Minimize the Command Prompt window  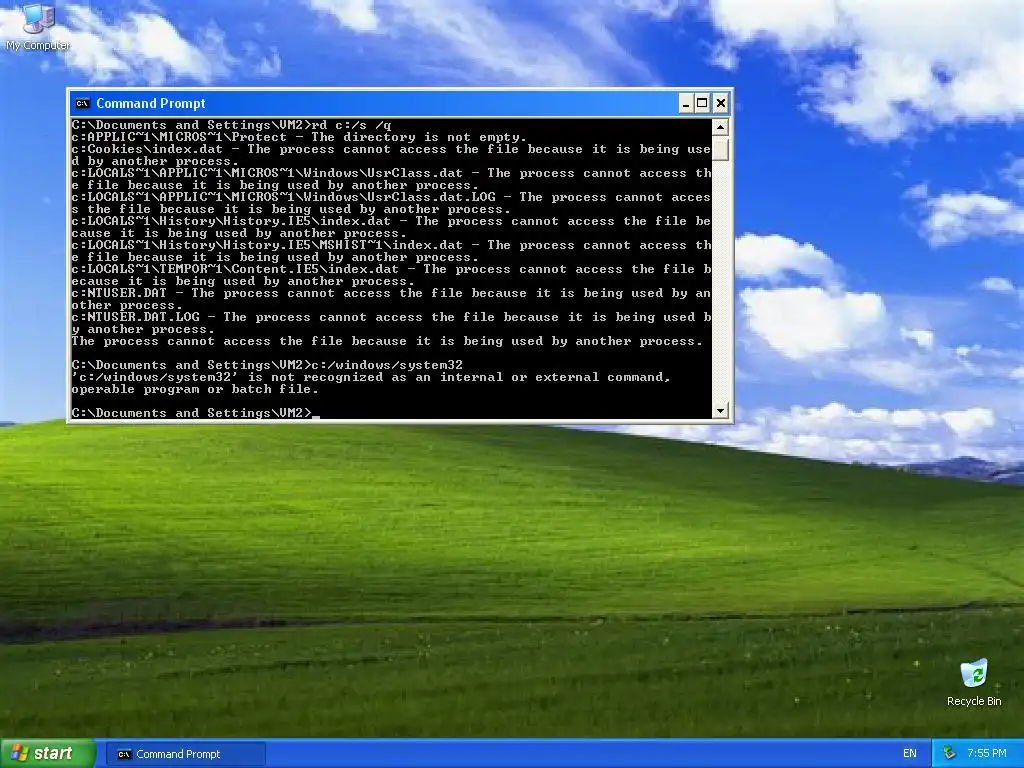point(685,103)
